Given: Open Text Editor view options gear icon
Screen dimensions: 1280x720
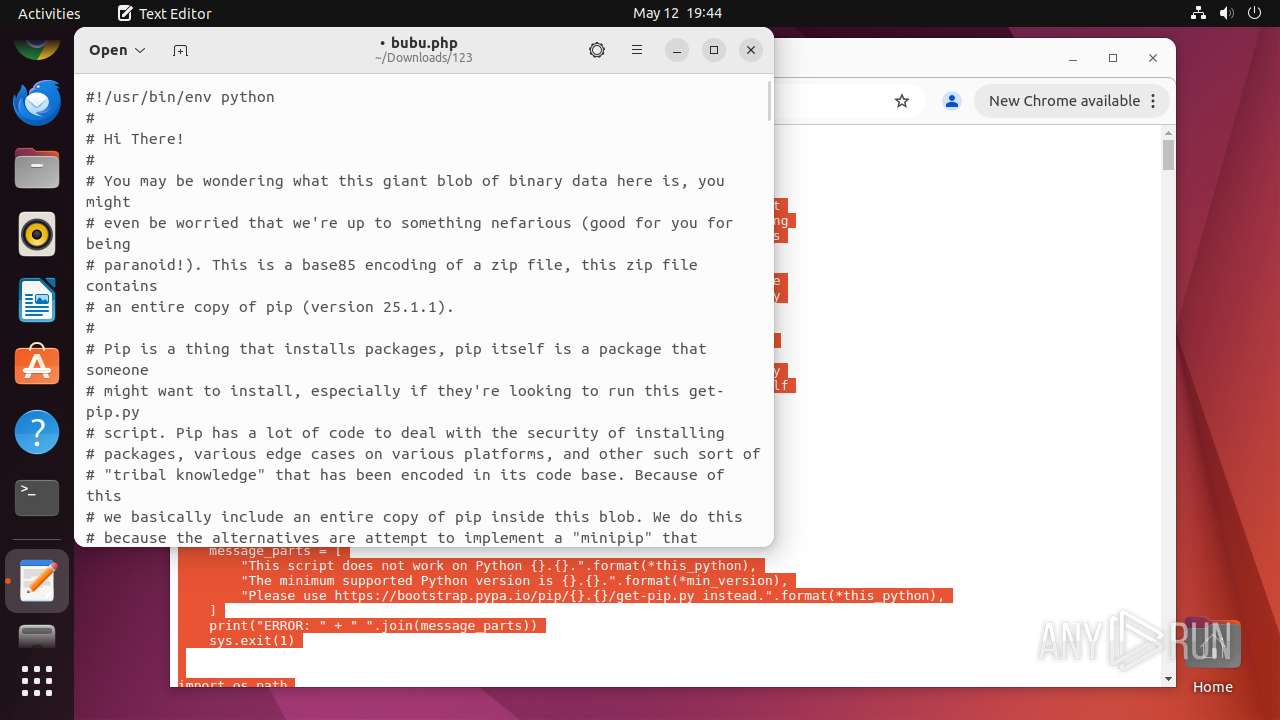Looking at the screenshot, I should [597, 50].
